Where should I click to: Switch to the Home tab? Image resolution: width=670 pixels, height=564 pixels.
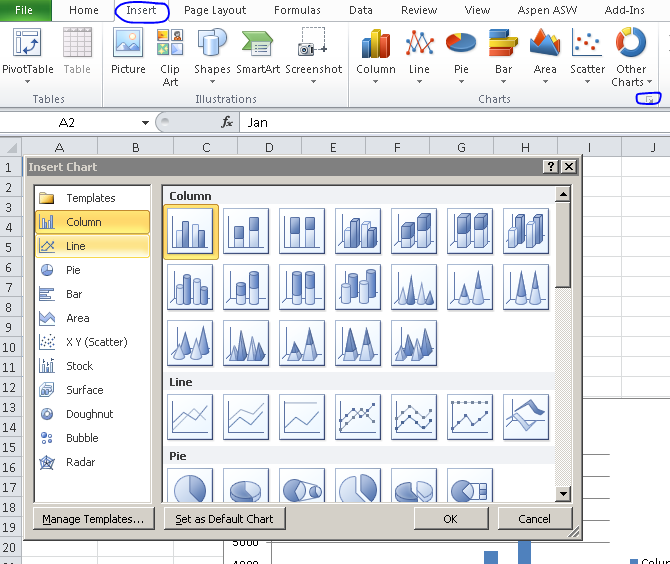coord(83,10)
